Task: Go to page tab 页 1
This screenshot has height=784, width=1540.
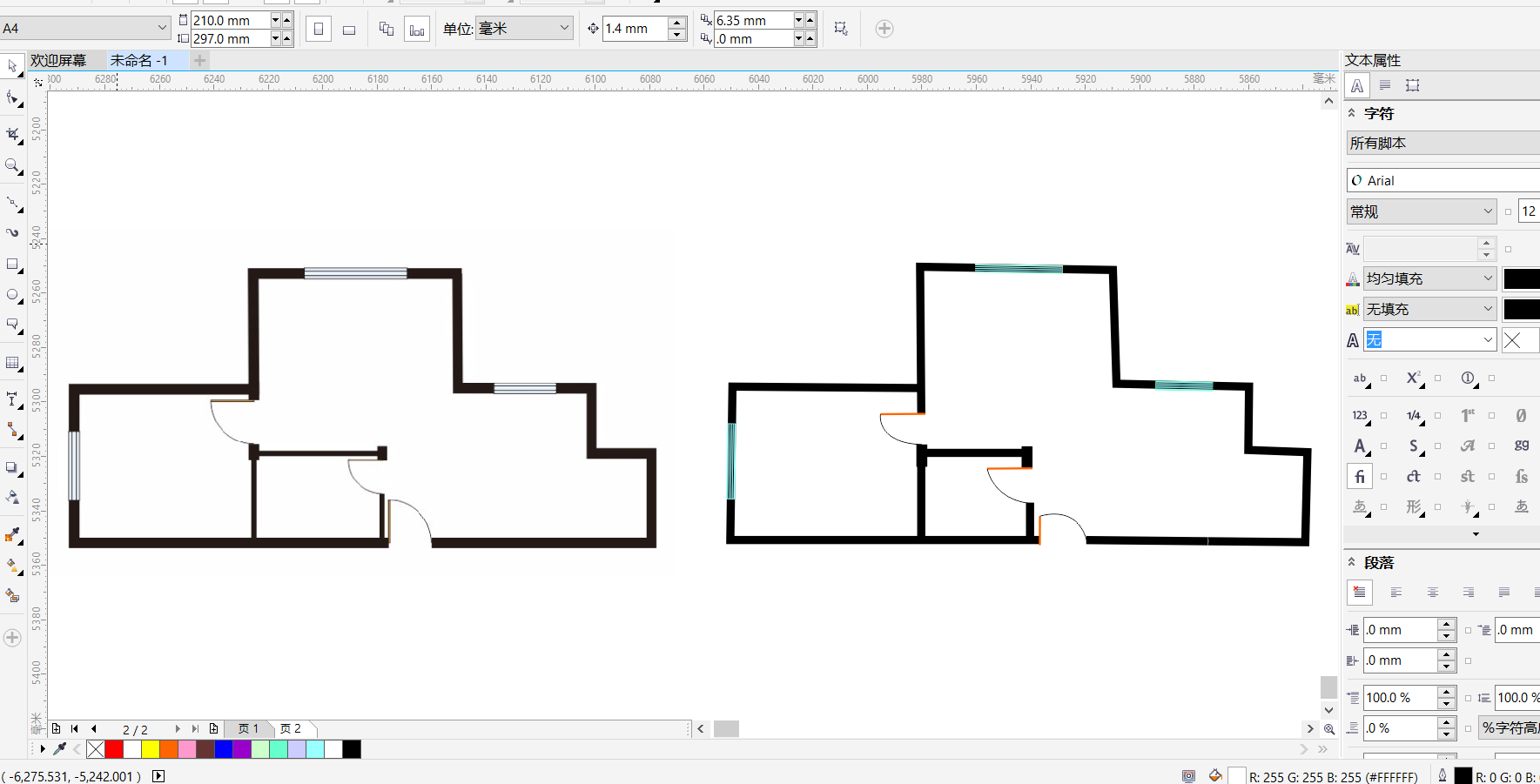Action: [248, 728]
